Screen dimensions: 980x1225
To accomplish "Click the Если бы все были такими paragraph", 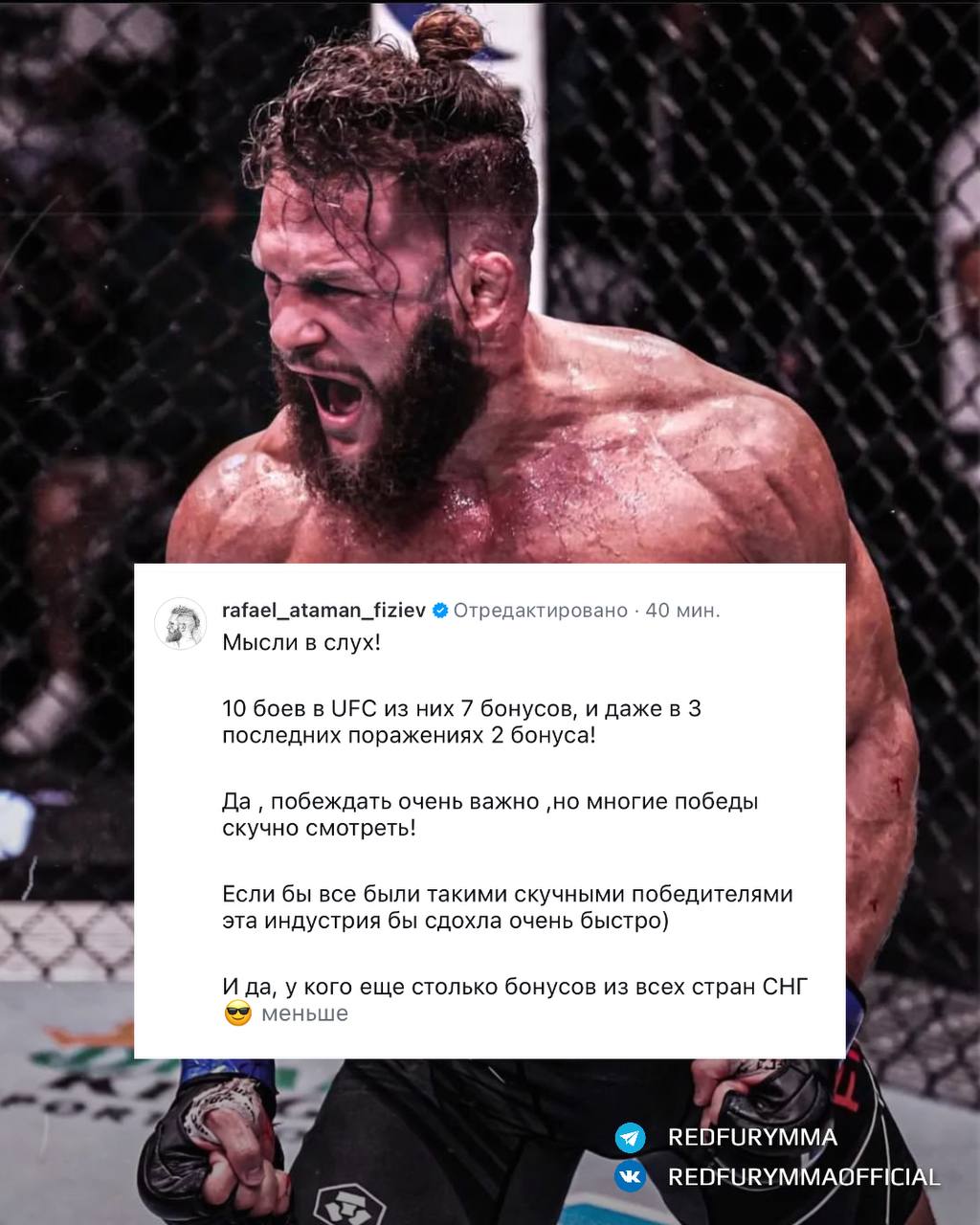I will coord(508,907).
